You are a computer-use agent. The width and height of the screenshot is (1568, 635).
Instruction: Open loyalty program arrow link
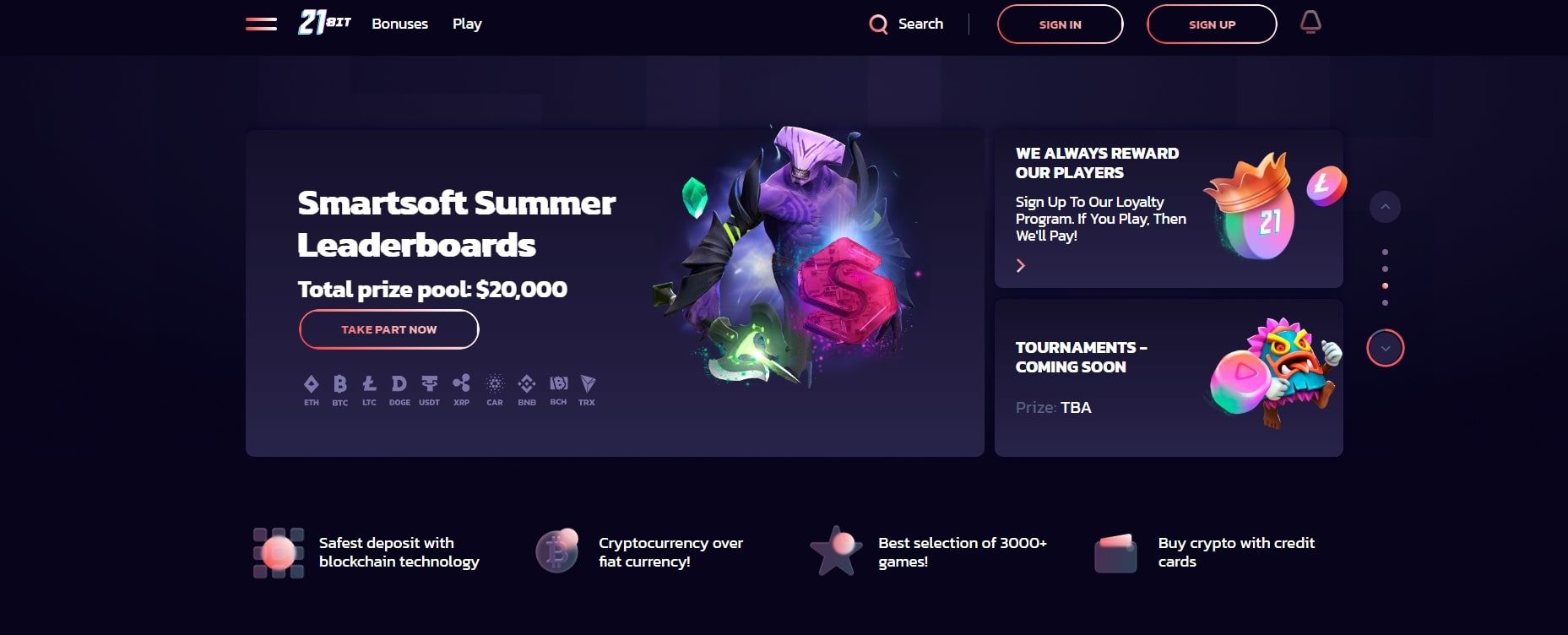(x=1021, y=266)
